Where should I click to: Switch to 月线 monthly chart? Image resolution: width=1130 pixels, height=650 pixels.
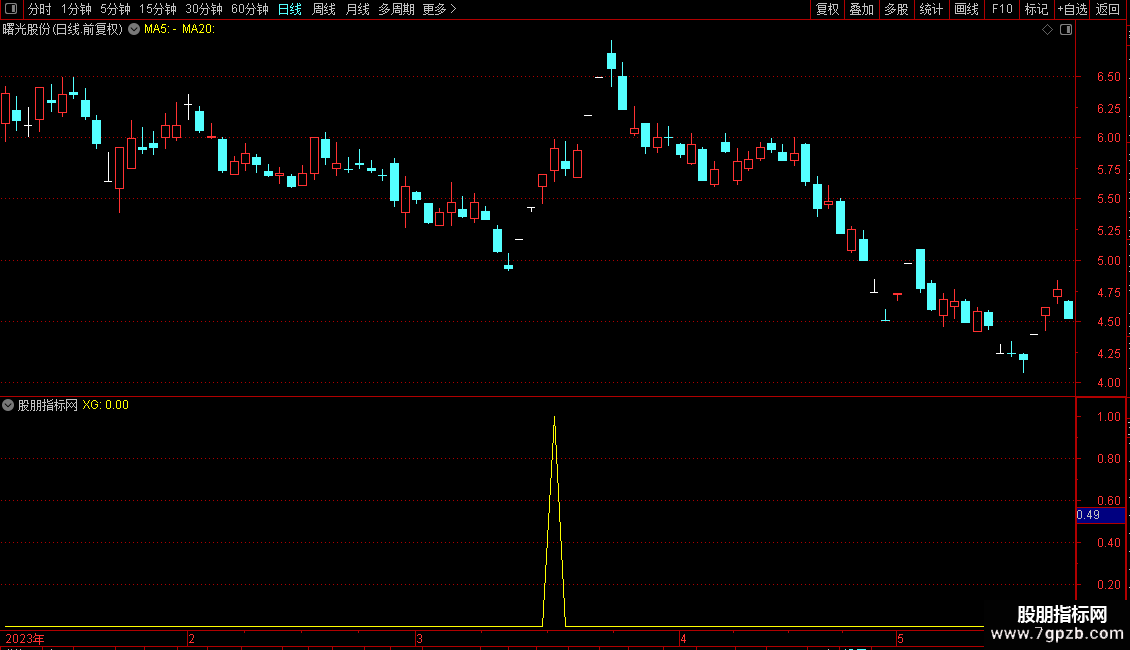click(x=357, y=9)
